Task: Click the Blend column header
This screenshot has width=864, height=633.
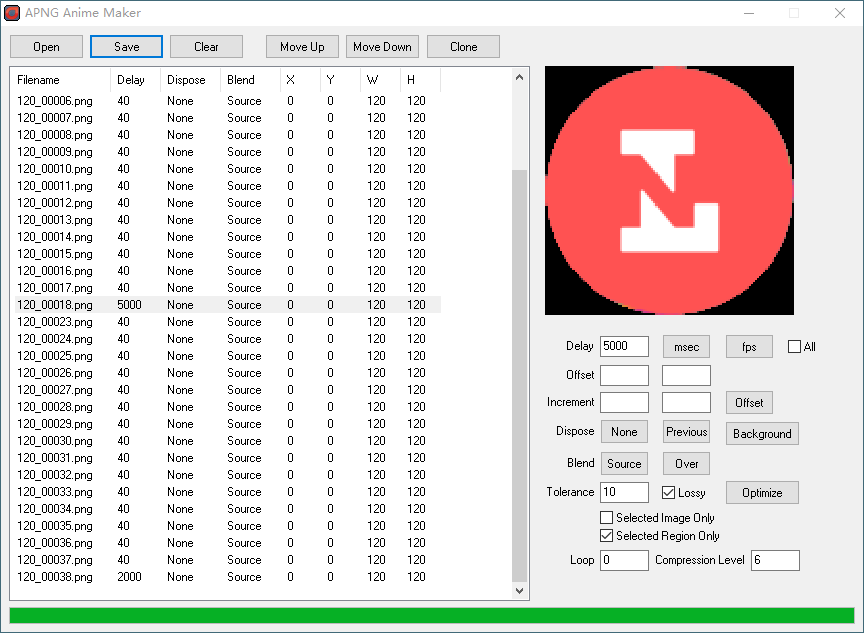Action: tap(250, 80)
